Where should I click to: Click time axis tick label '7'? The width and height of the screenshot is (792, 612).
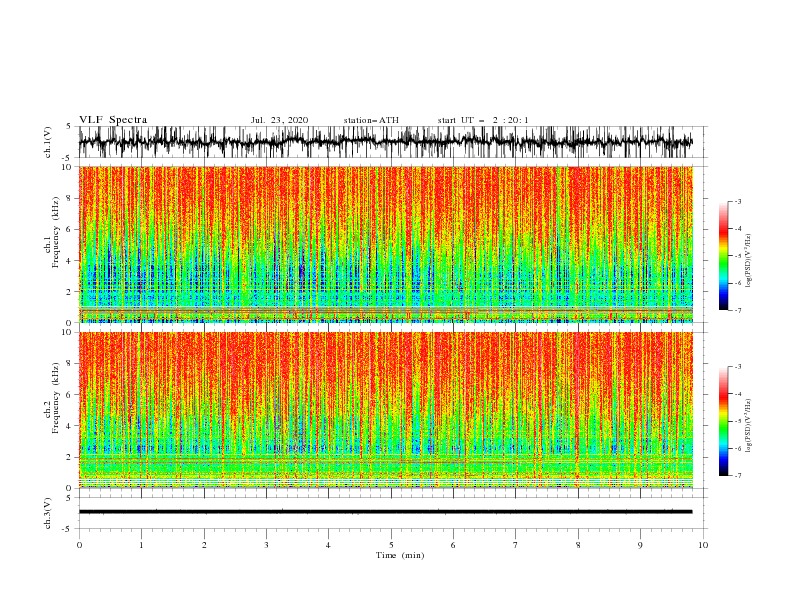point(516,545)
